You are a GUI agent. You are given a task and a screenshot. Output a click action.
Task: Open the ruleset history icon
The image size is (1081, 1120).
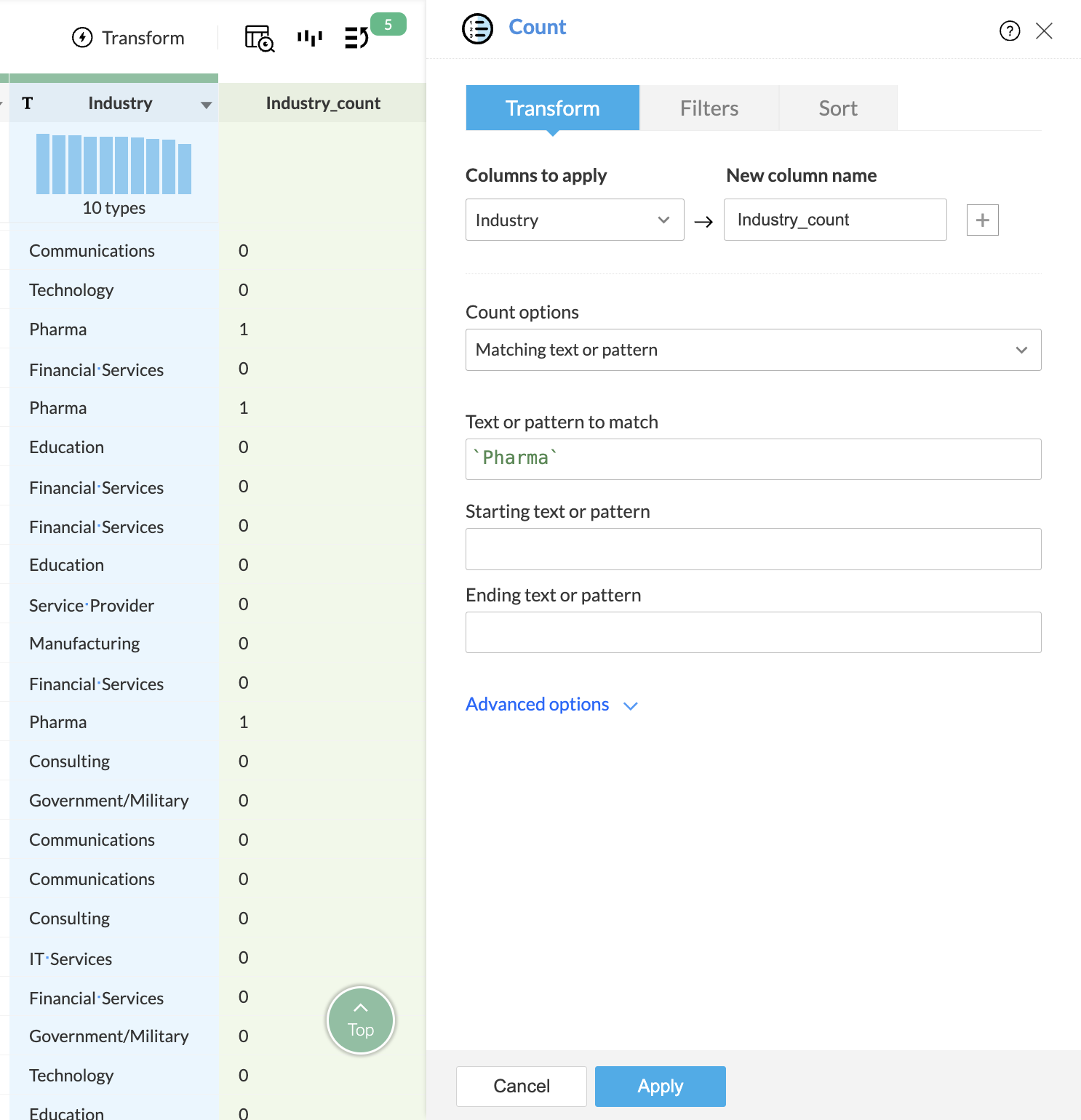pos(356,38)
